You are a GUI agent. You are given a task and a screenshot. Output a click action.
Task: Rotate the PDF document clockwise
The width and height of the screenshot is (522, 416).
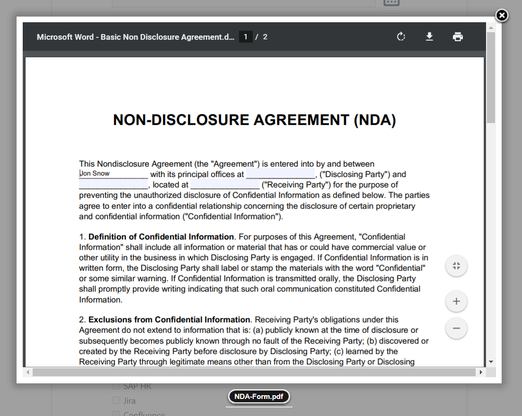401,37
